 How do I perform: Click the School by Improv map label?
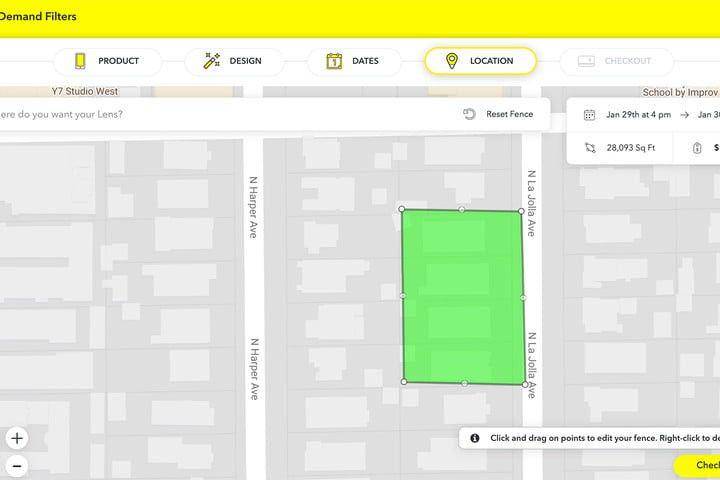681,92
